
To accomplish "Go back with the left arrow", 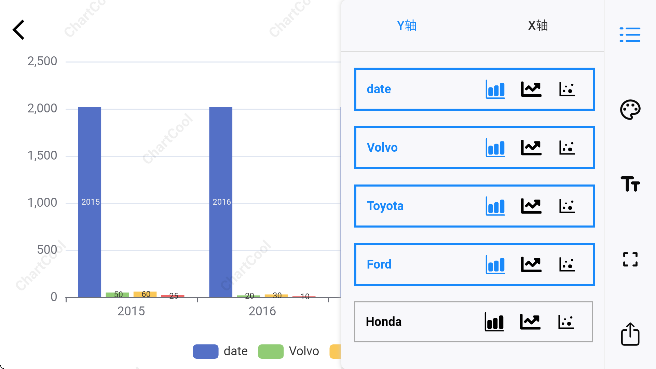I will 18,30.
